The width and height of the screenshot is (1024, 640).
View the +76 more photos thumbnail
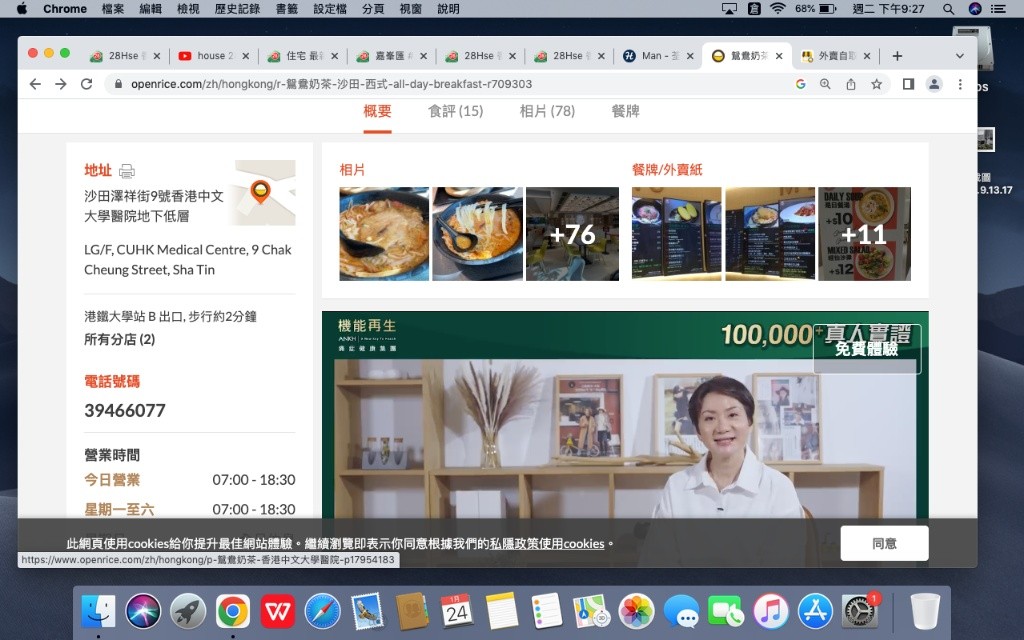coord(572,234)
